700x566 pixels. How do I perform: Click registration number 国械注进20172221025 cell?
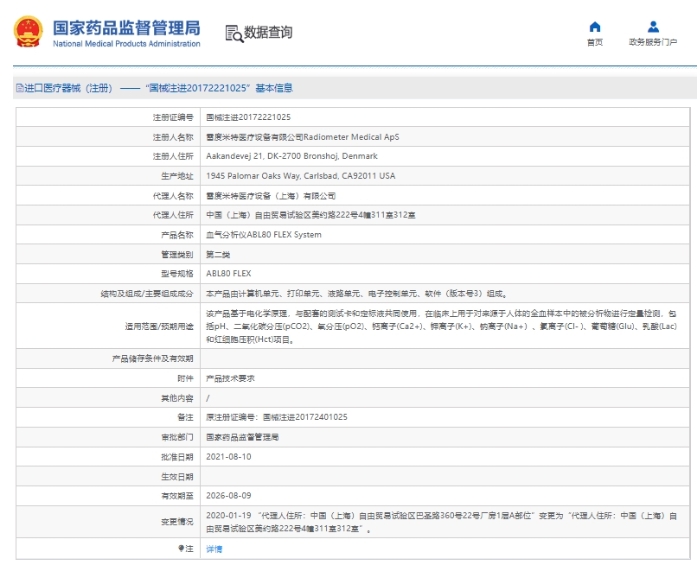[248, 118]
